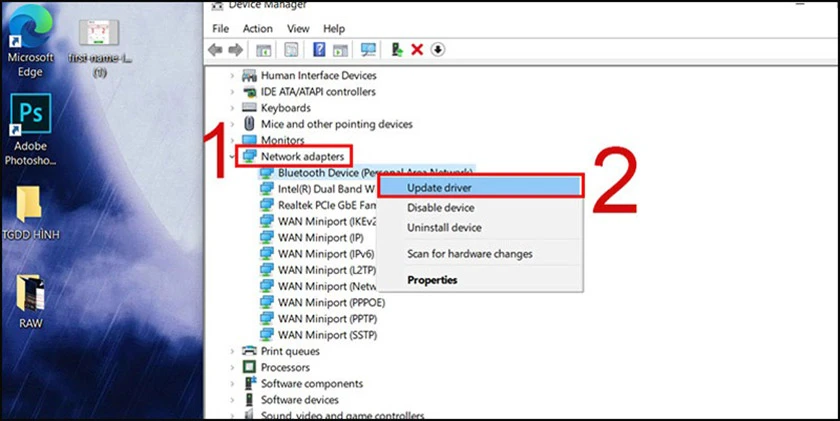
Task: Click the Back arrow toolbar icon
Action: pyautogui.click(x=215, y=50)
